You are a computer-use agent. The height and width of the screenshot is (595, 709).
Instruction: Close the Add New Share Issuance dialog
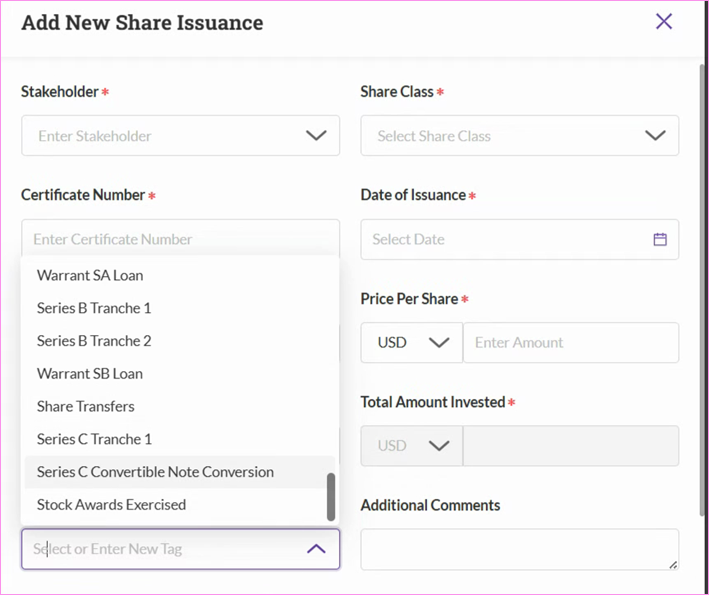click(x=664, y=21)
